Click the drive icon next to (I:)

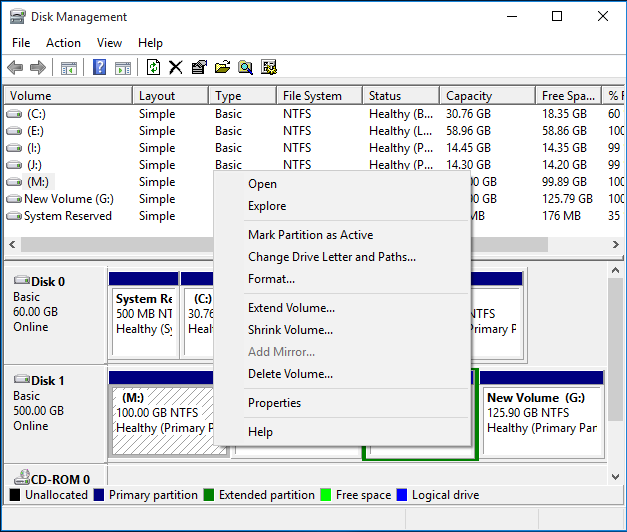(14, 148)
